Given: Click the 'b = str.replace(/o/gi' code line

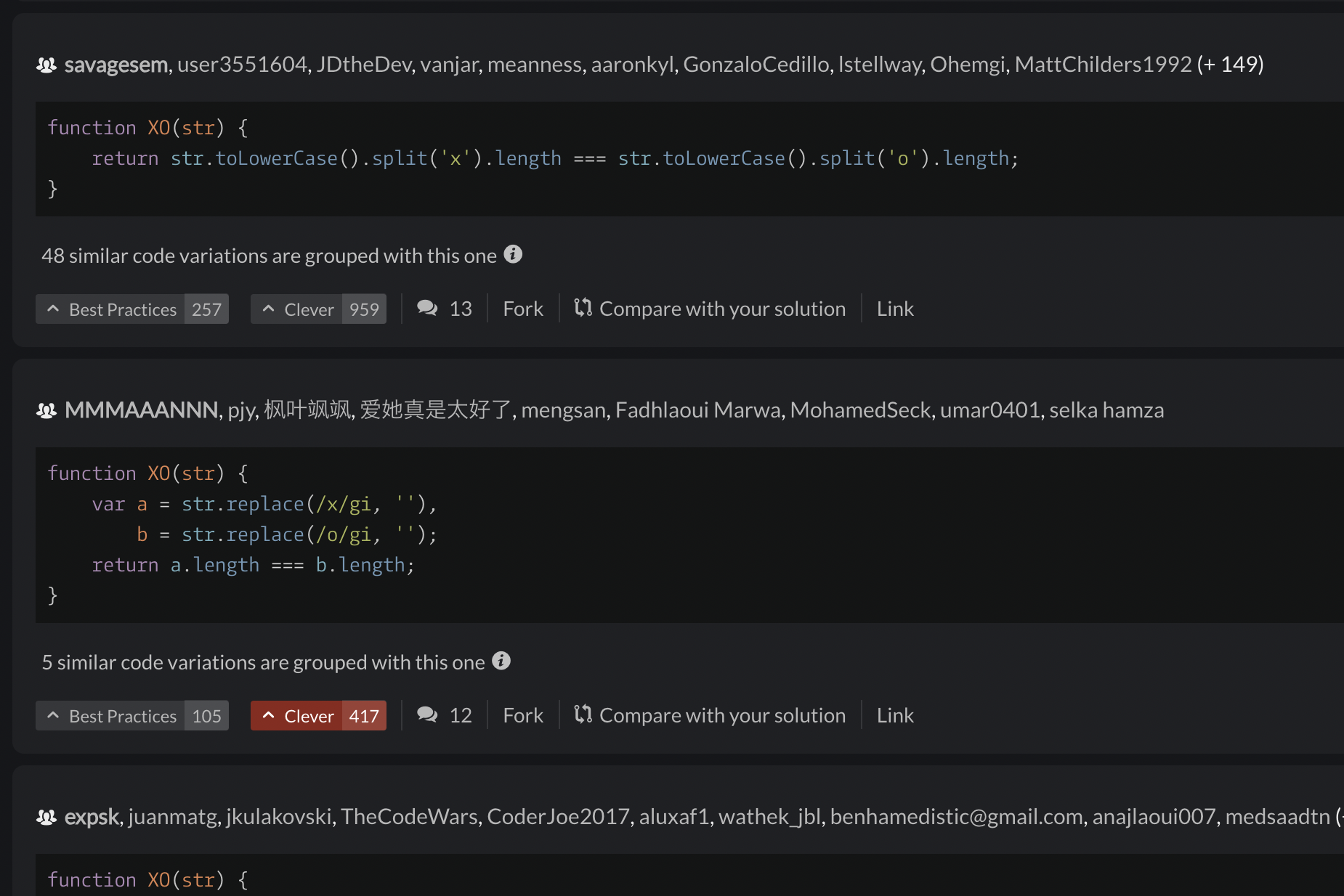Looking at the screenshot, I should point(287,534).
